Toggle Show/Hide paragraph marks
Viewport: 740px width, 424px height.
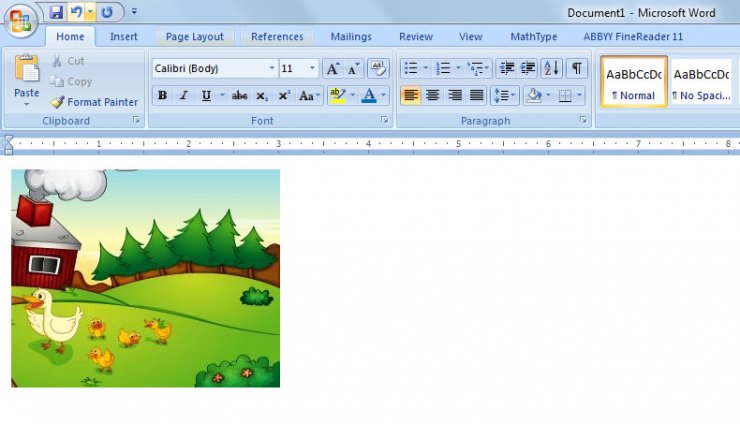point(577,68)
